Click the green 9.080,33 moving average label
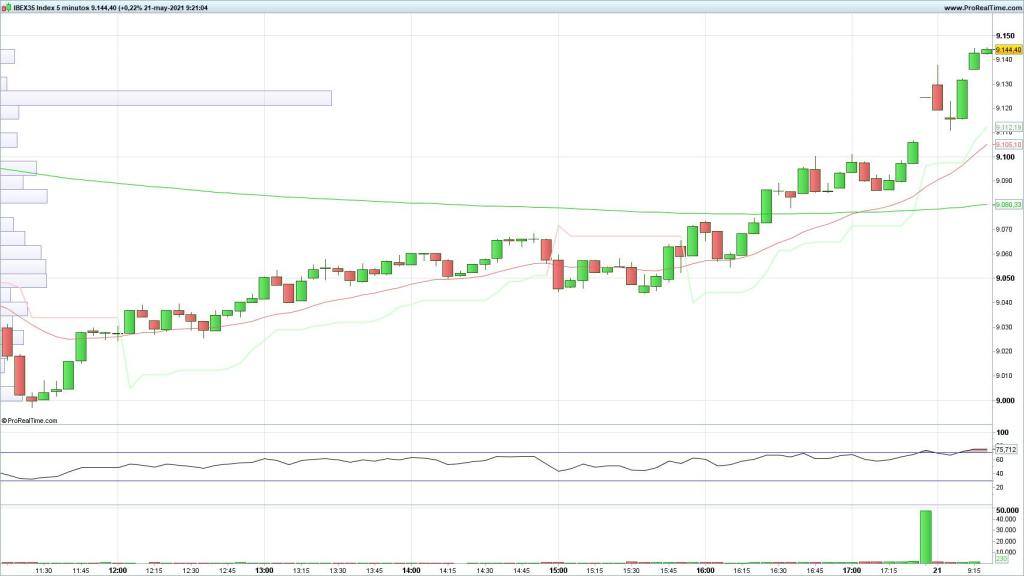 coord(1006,205)
